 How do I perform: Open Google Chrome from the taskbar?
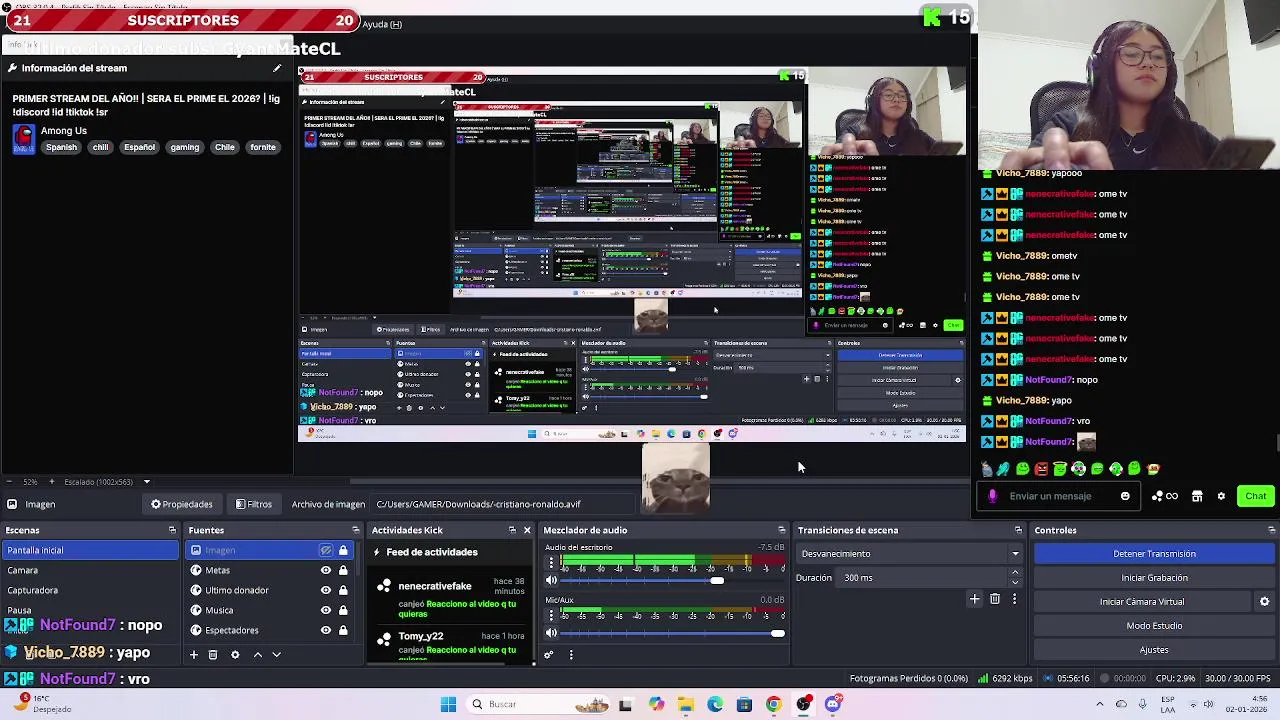774,704
